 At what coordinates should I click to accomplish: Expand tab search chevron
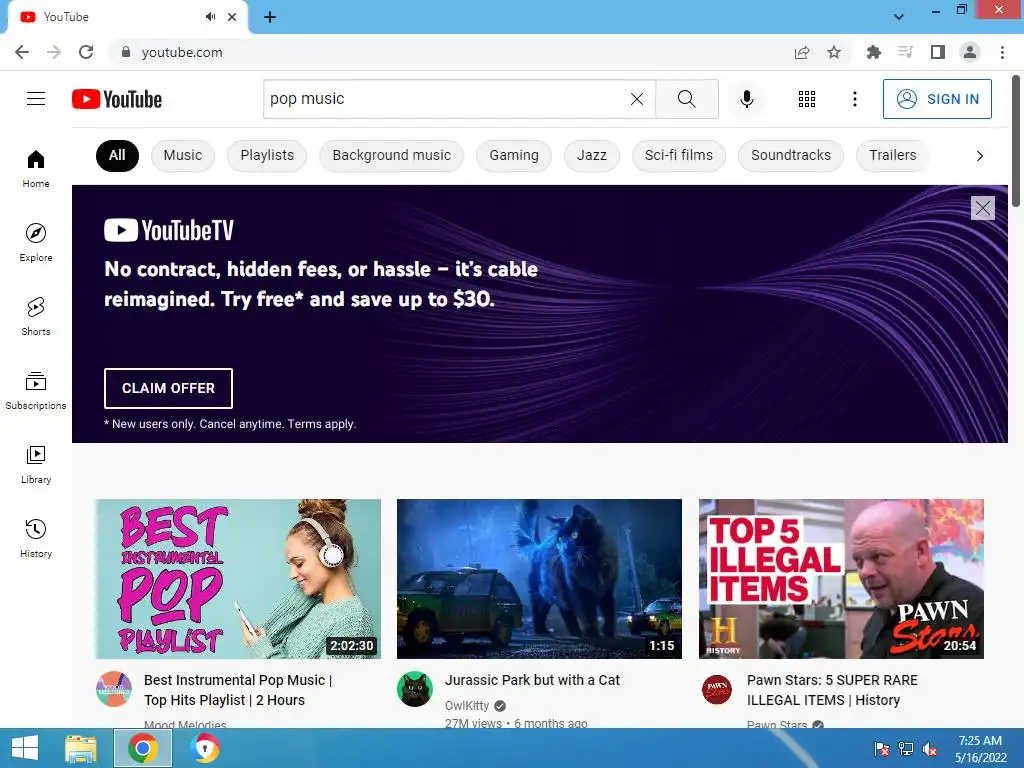pos(899,17)
